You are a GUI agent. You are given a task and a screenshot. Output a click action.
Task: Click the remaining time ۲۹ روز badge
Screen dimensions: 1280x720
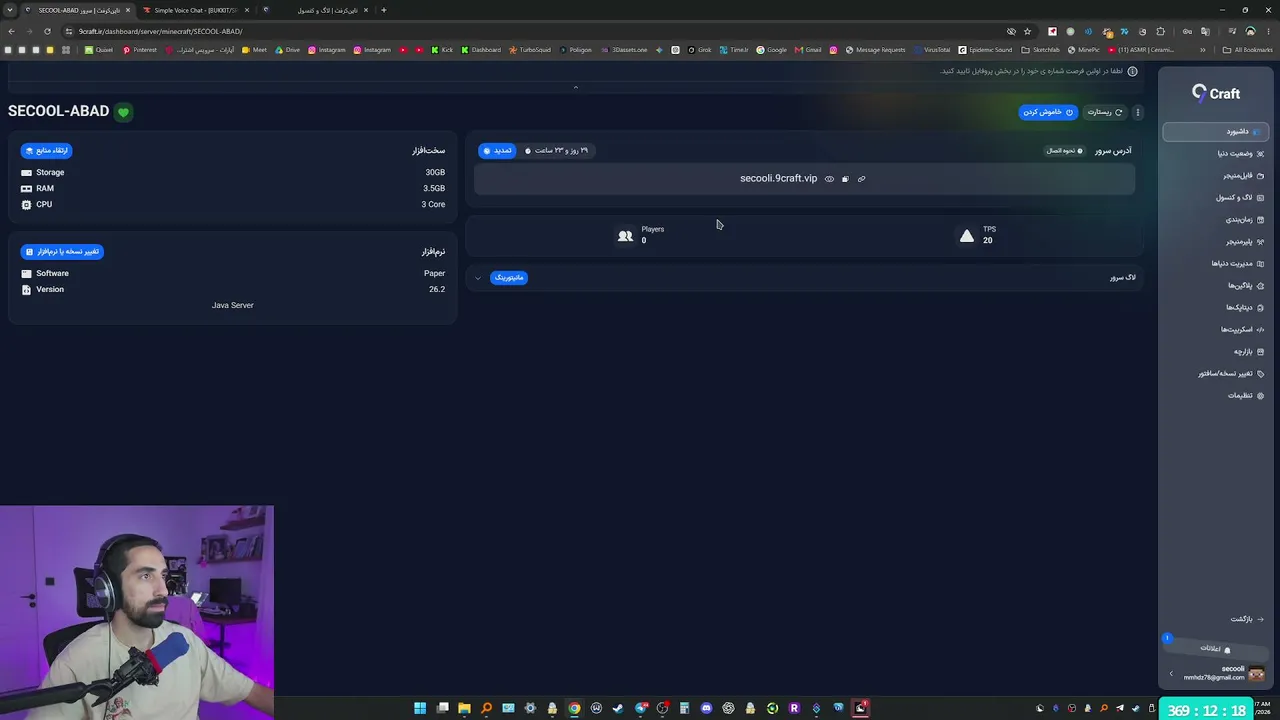pos(557,151)
